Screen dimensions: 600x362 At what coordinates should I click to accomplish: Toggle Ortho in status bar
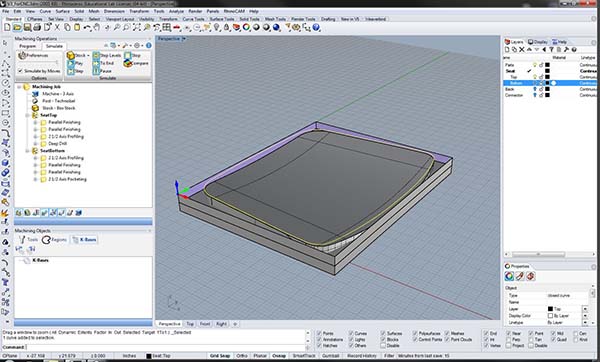coord(241,356)
